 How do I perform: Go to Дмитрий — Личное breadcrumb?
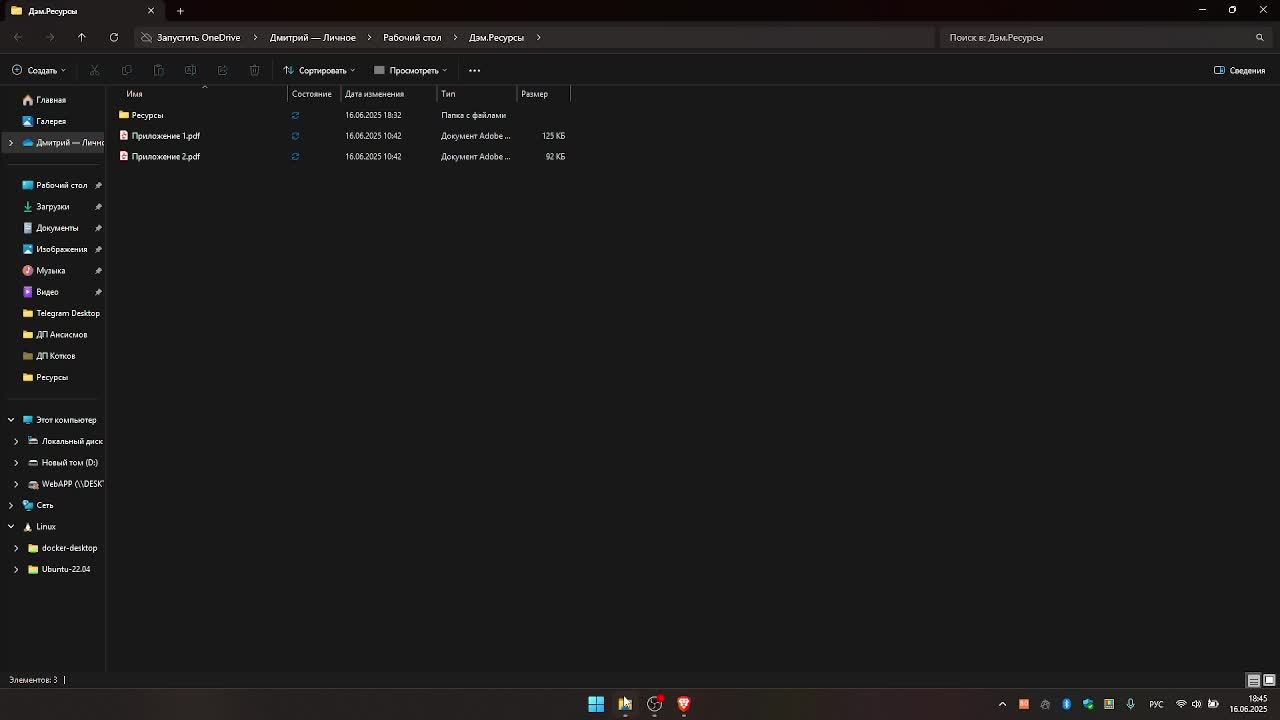[312, 37]
